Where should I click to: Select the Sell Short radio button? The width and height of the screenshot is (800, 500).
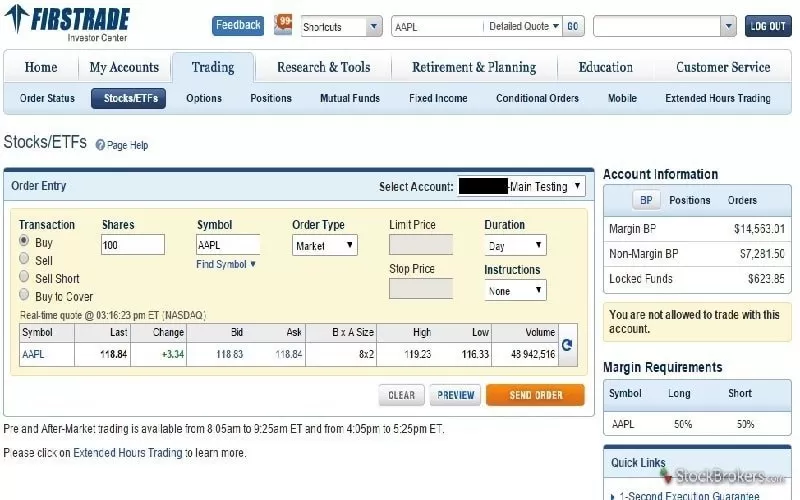pos(24,277)
